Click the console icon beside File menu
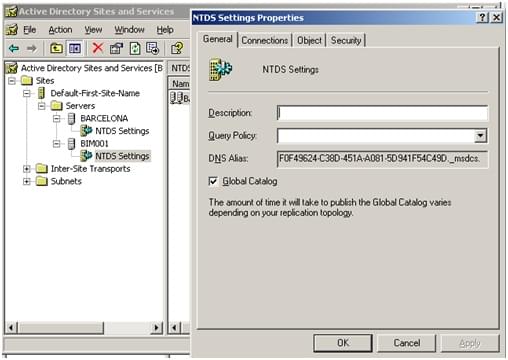The height and width of the screenshot is (360, 508). click(x=12, y=30)
